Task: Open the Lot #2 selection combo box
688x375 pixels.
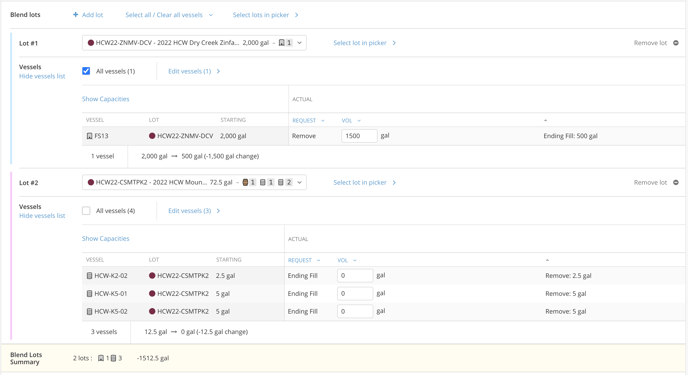Action: pyautogui.click(x=194, y=182)
